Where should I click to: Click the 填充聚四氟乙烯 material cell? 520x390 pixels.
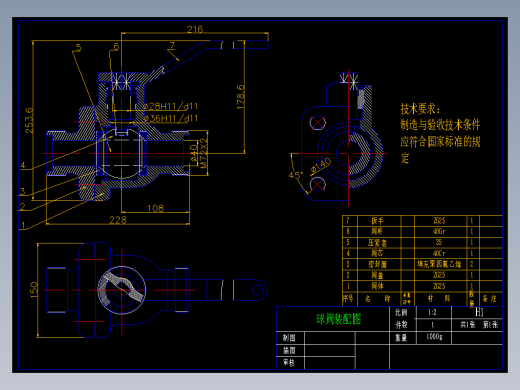tap(439, 264)
